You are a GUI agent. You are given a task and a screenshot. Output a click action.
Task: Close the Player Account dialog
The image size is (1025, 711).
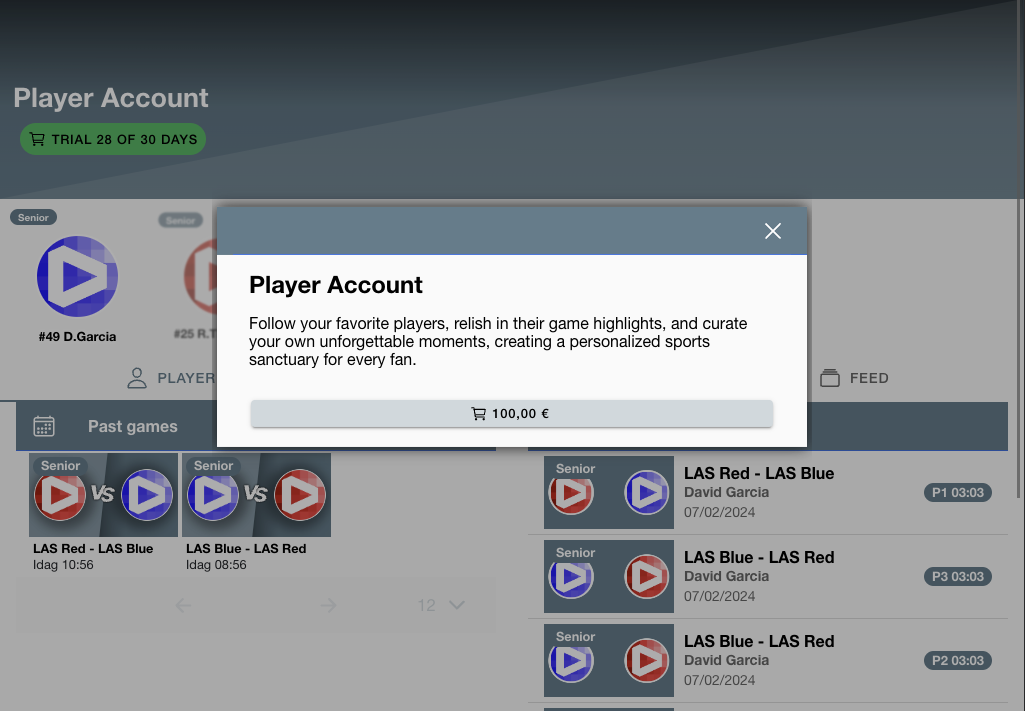[x=772, y=231]
